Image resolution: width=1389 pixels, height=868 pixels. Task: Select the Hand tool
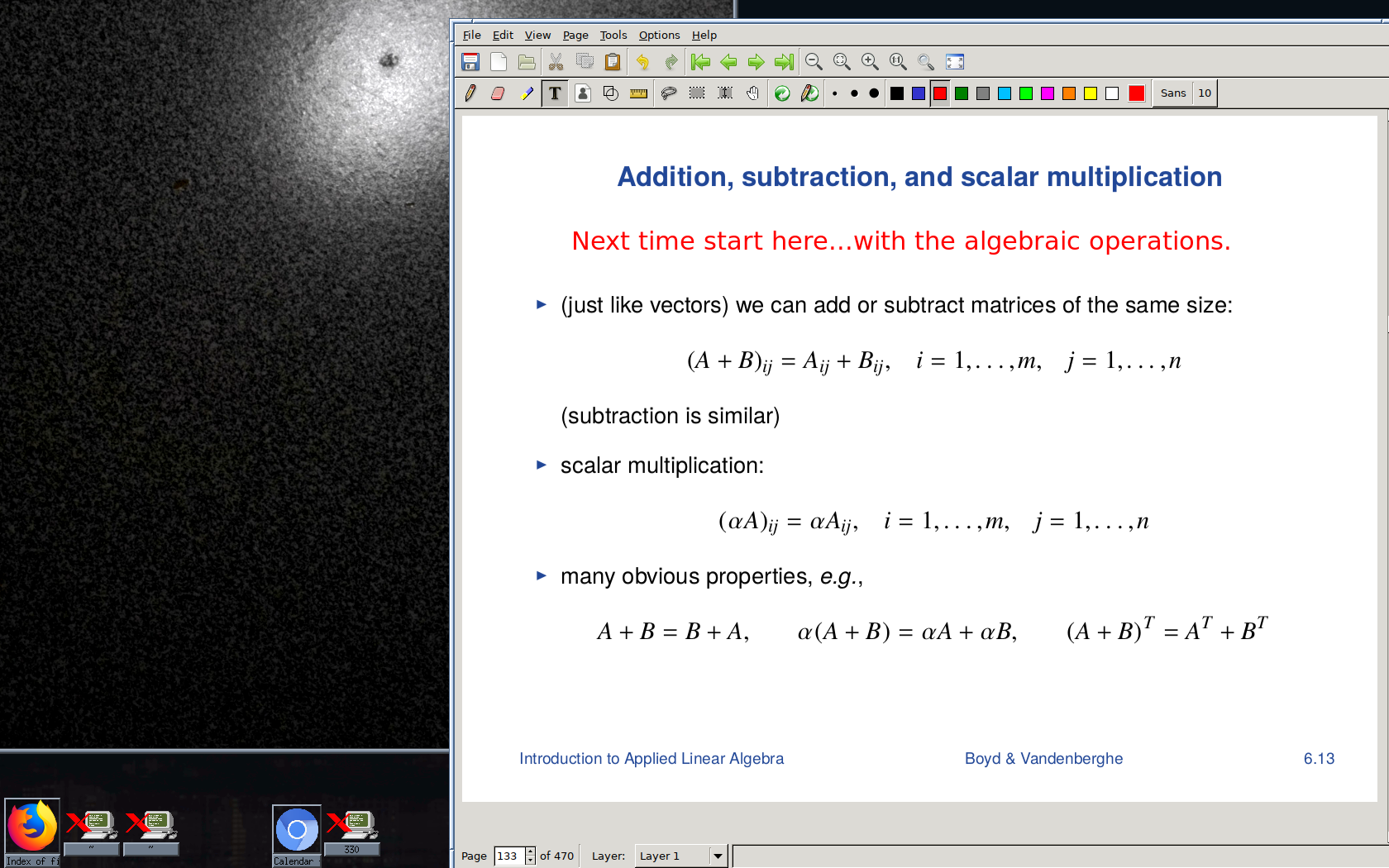(x=752, y=93)
